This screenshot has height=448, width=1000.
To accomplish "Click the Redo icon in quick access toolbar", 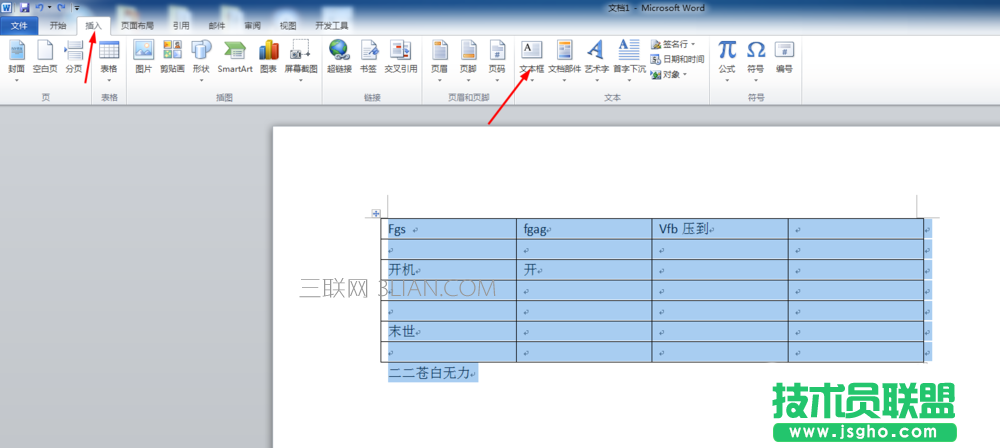I will [61, 8].
